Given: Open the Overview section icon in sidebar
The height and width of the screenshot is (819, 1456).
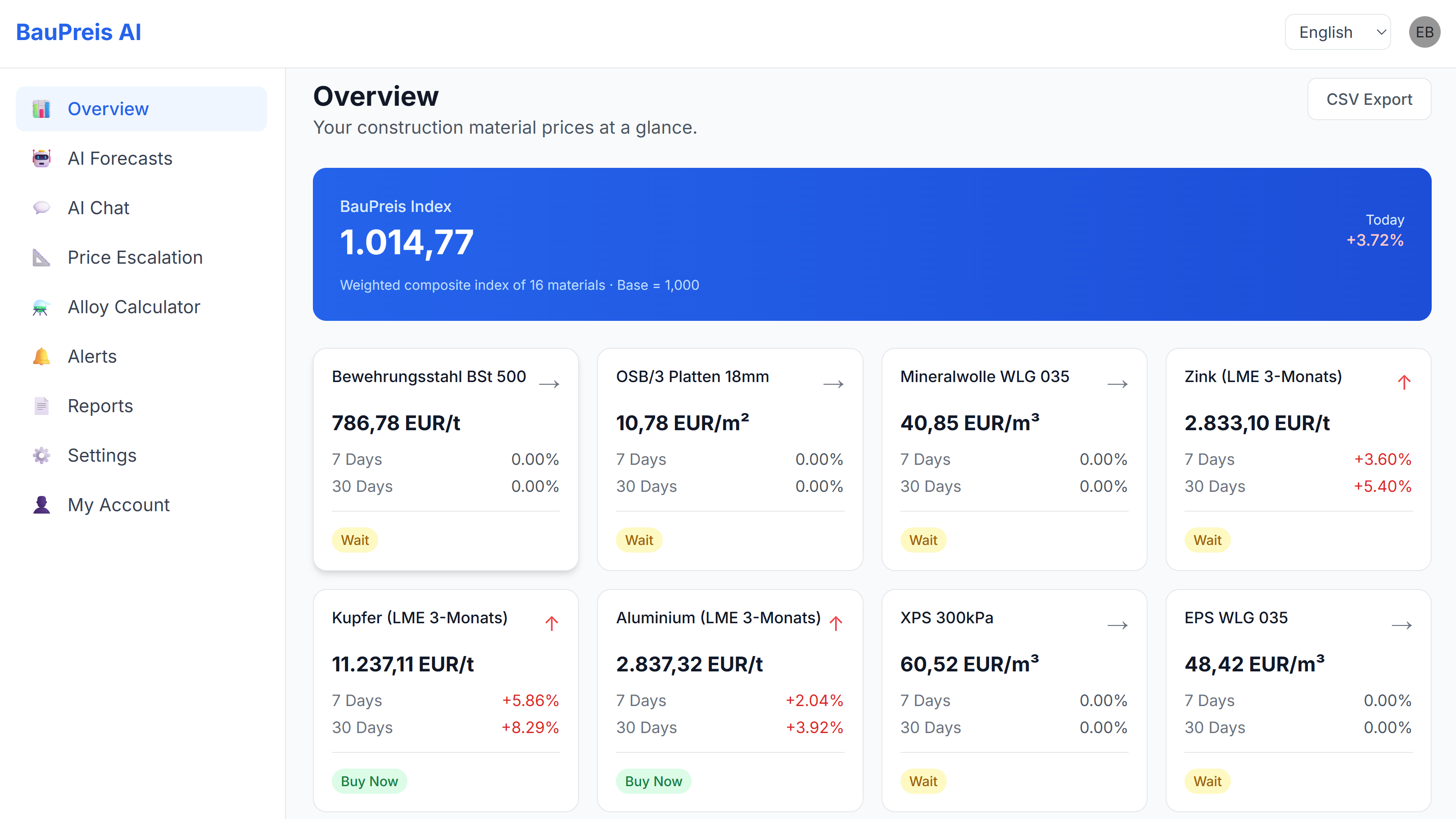Looking at the screenshot, I should (41, 108).
